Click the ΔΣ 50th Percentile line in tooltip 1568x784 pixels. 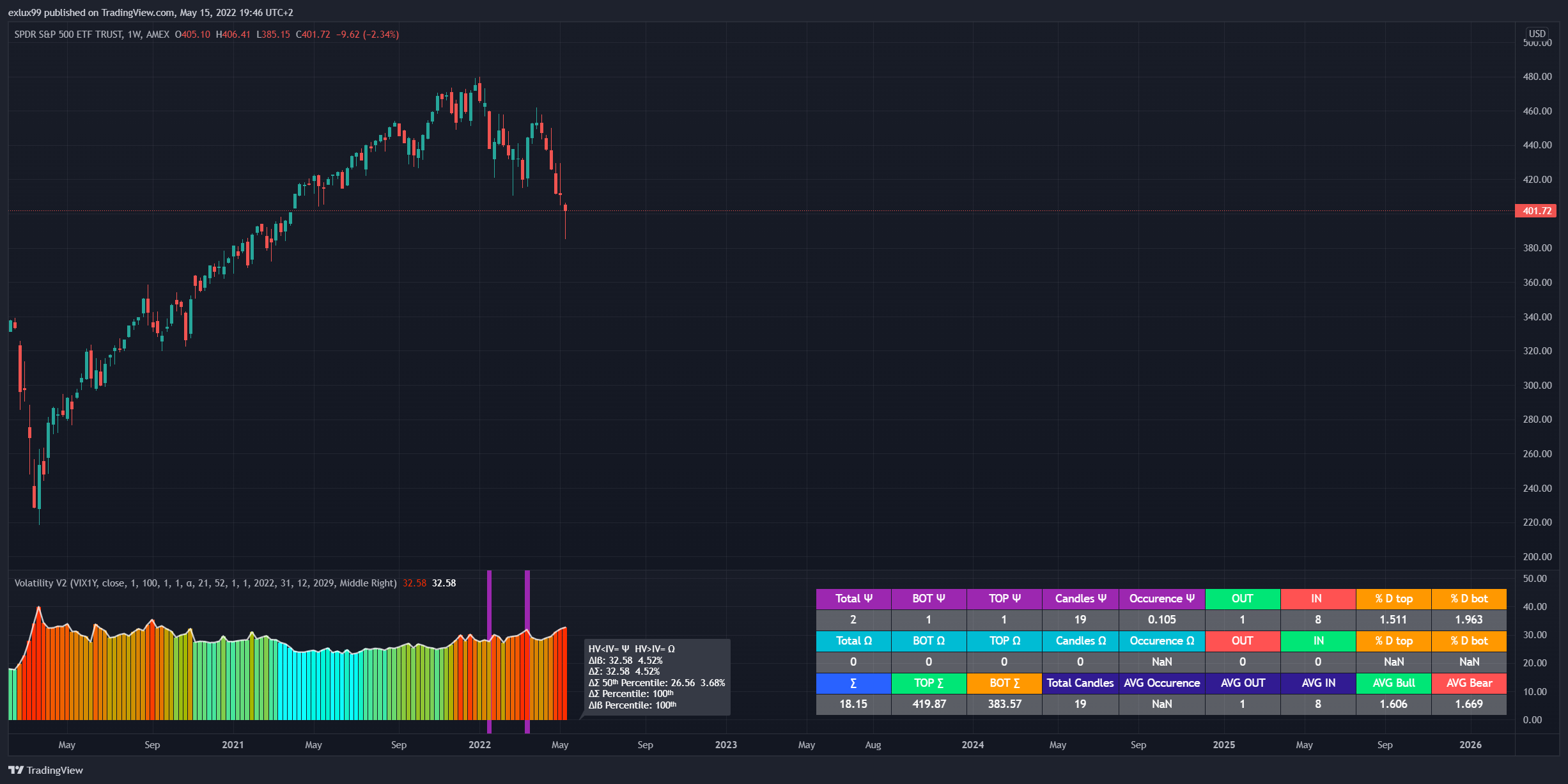point(656,683)
